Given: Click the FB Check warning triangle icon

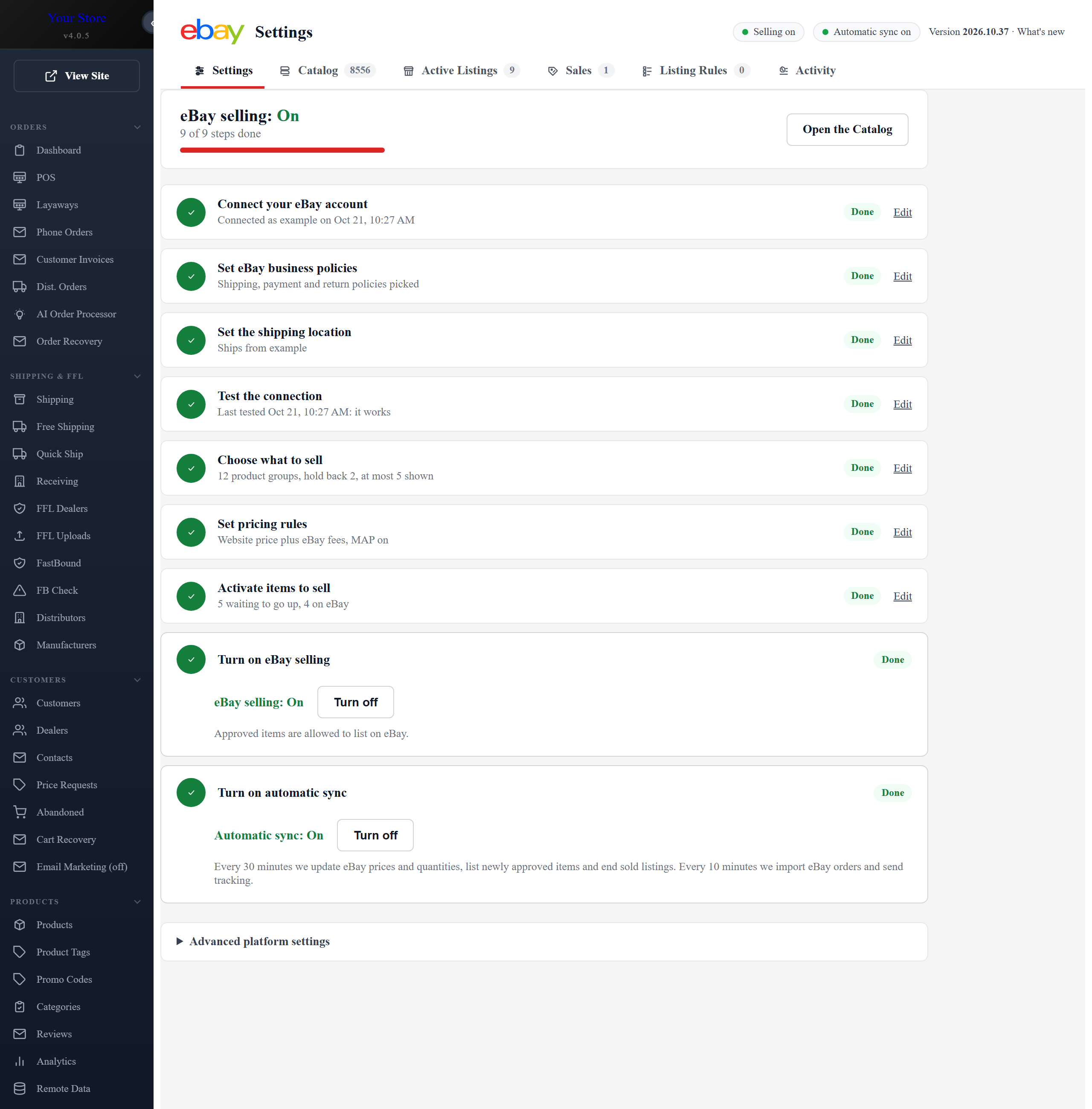Looking at the screenshot, I should point(20,591).
